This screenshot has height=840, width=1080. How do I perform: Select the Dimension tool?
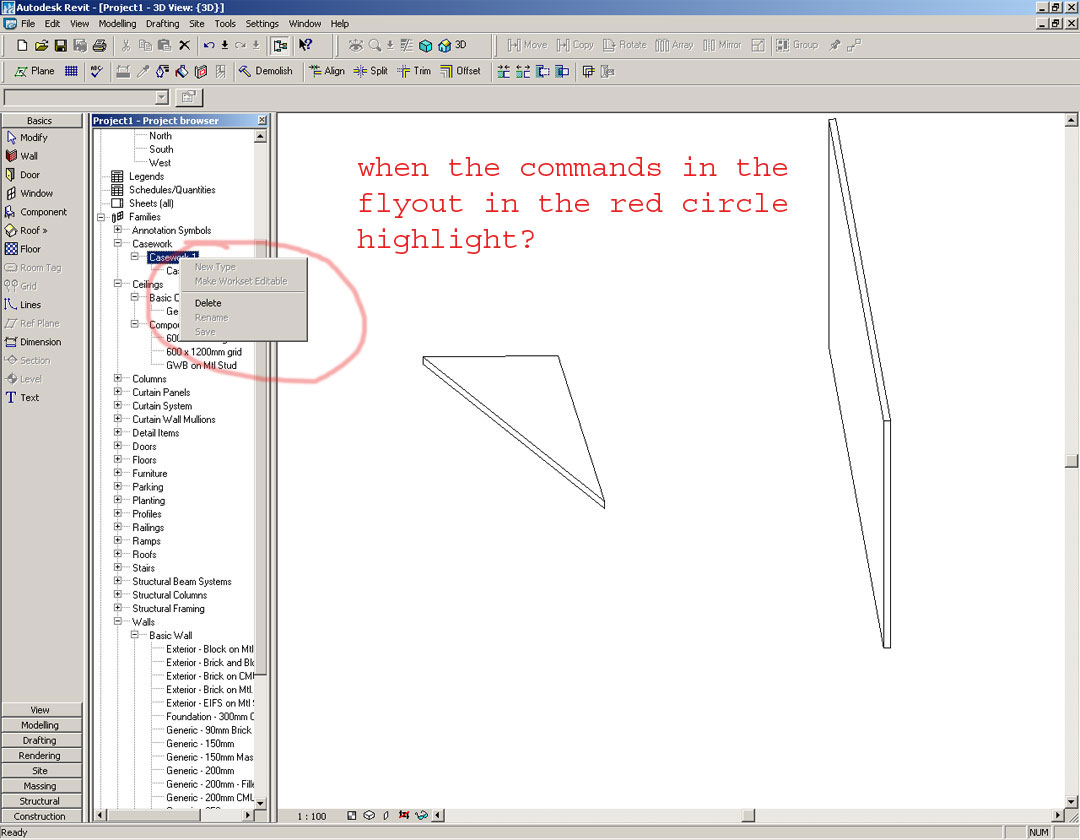33,342
